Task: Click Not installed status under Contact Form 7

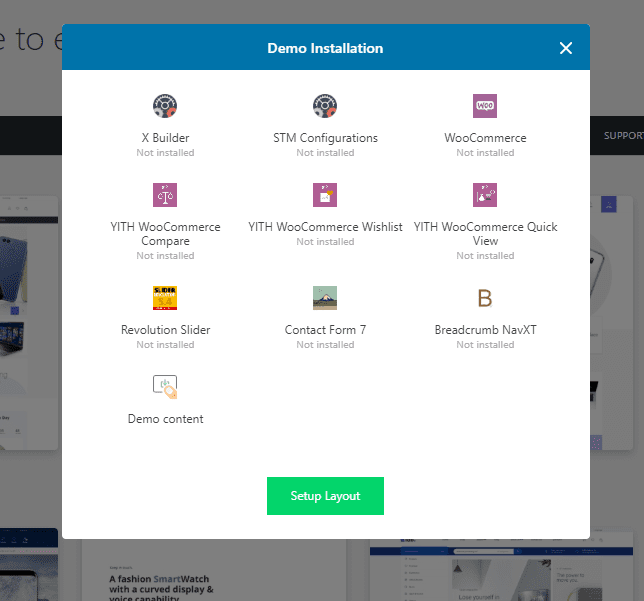Action: point(325,345)
